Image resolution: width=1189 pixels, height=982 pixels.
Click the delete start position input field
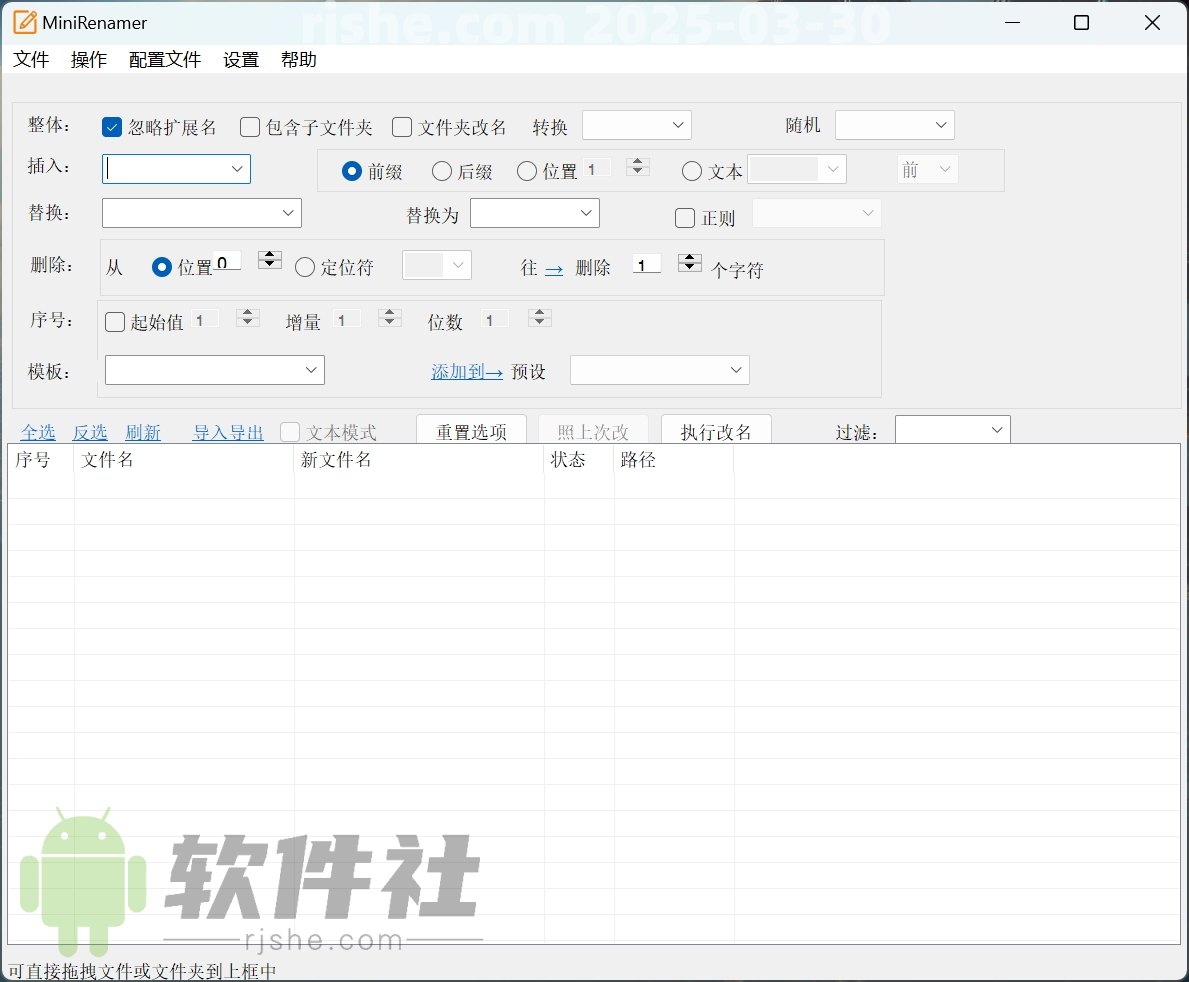[227, 261]
